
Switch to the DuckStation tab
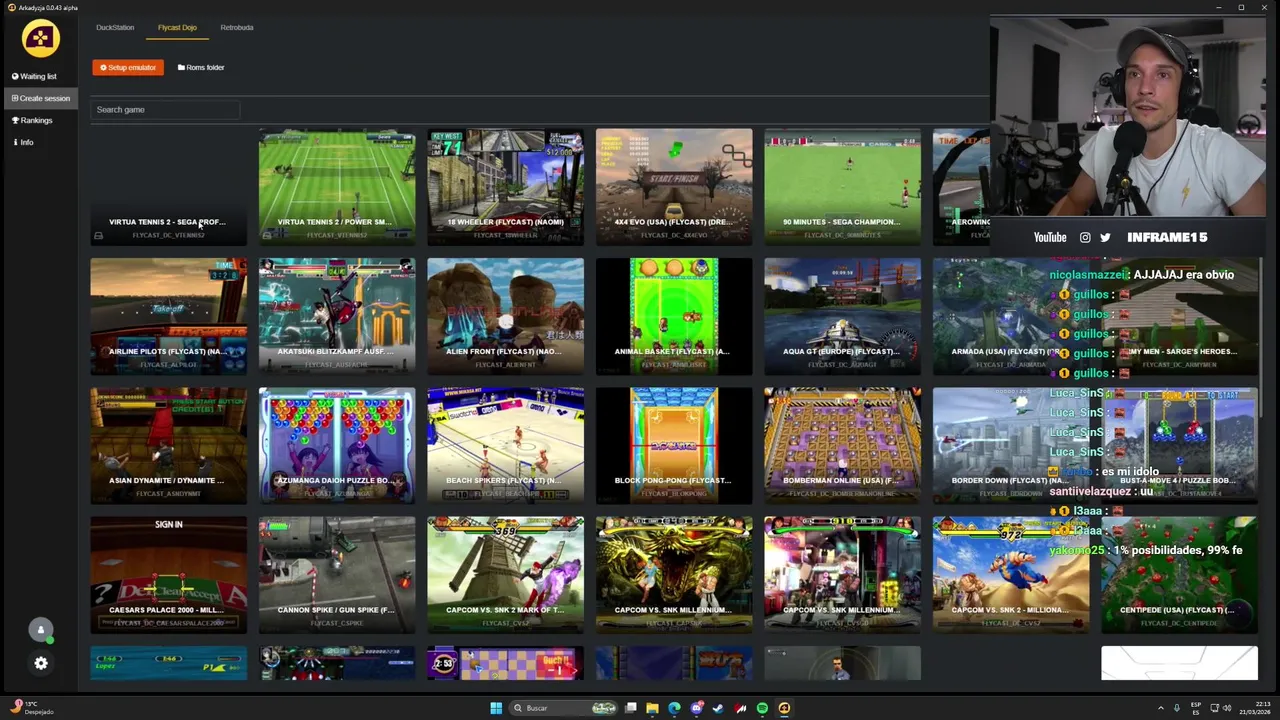click(x=115, y=27)
